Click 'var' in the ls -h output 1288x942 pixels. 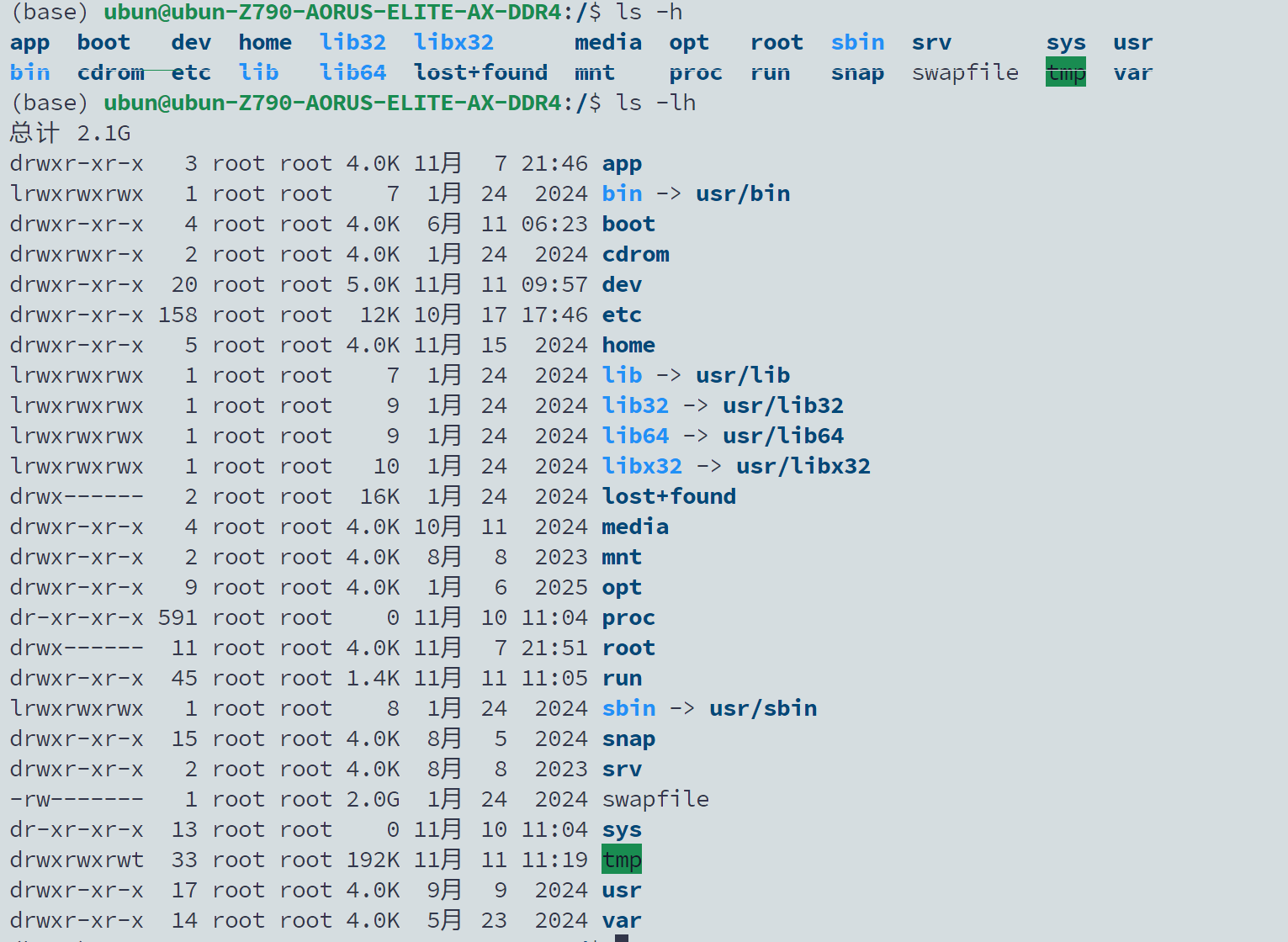tap(1133, 73)
